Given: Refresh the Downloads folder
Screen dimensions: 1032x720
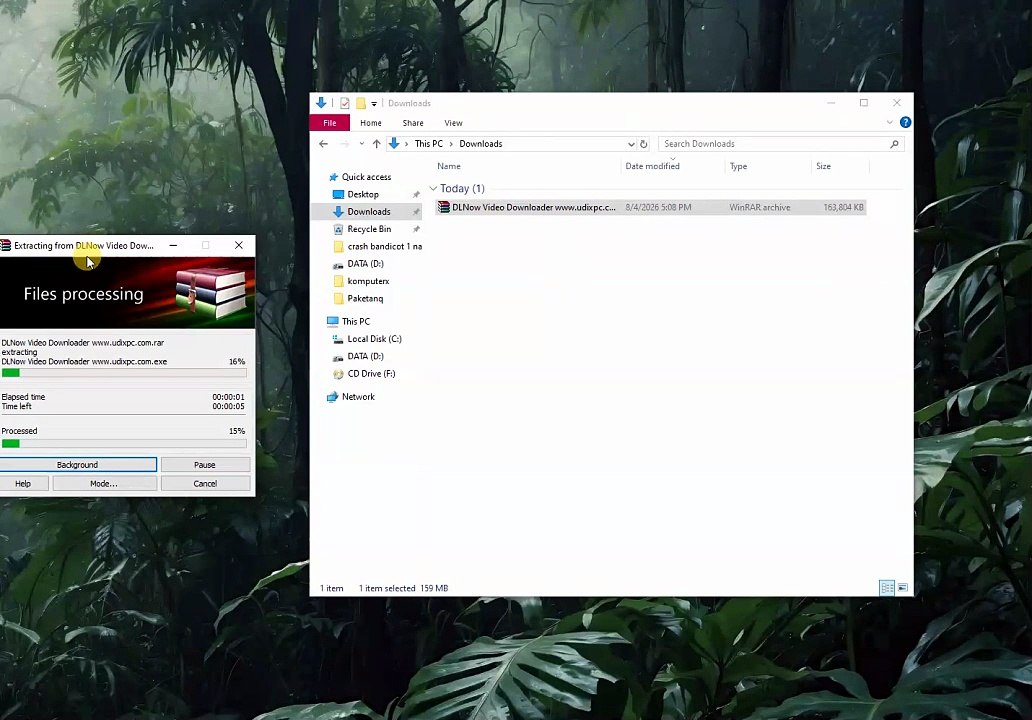Looking at the screenshot, I should click(644, 143).
